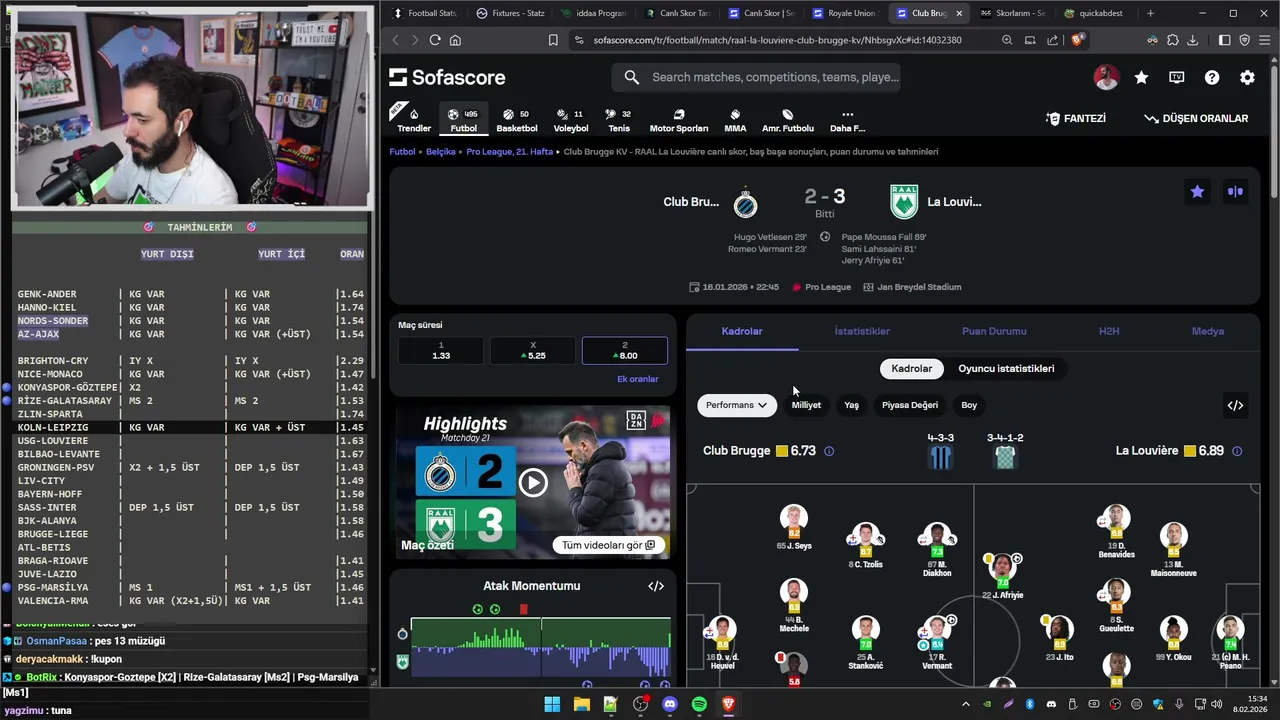The width and height of the screenshot is (1280, 720).
Task: Click the Pro League link under score
Action: pyautogui.click(x=828, y=287)
